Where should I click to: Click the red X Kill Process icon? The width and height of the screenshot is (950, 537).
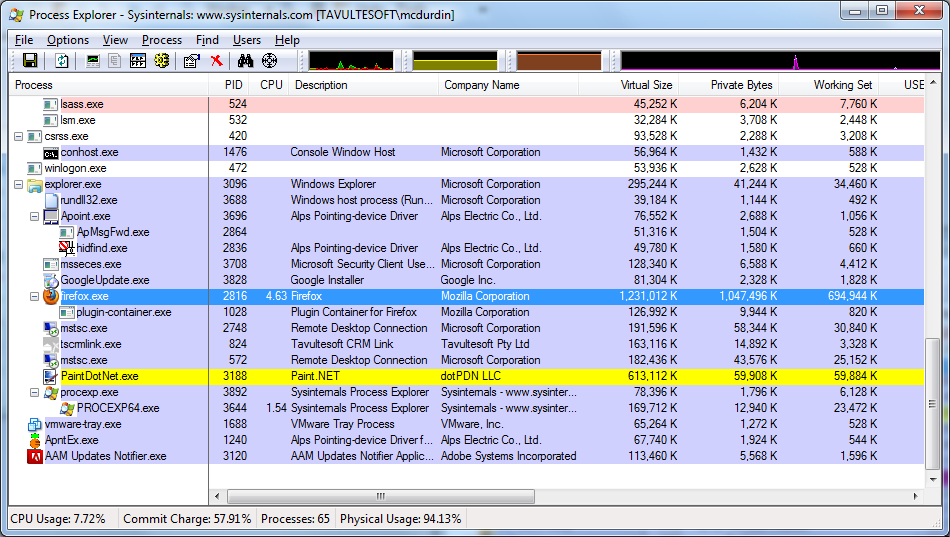[x=216, y=61]
